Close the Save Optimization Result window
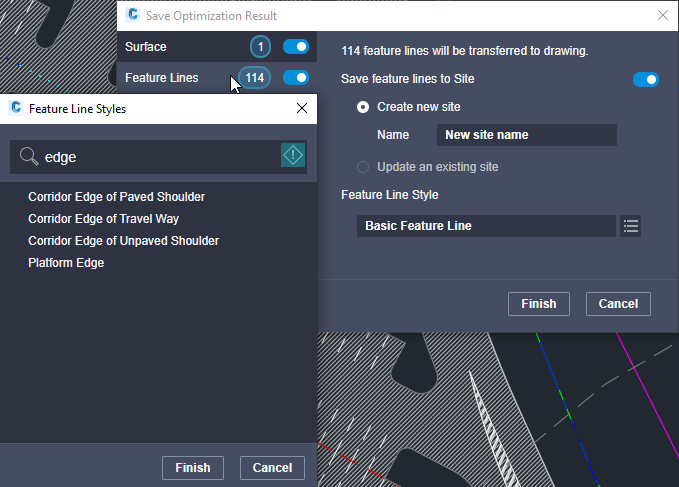Image resolution: width=679 pixels, height=487 pixels. click(663, 16)
